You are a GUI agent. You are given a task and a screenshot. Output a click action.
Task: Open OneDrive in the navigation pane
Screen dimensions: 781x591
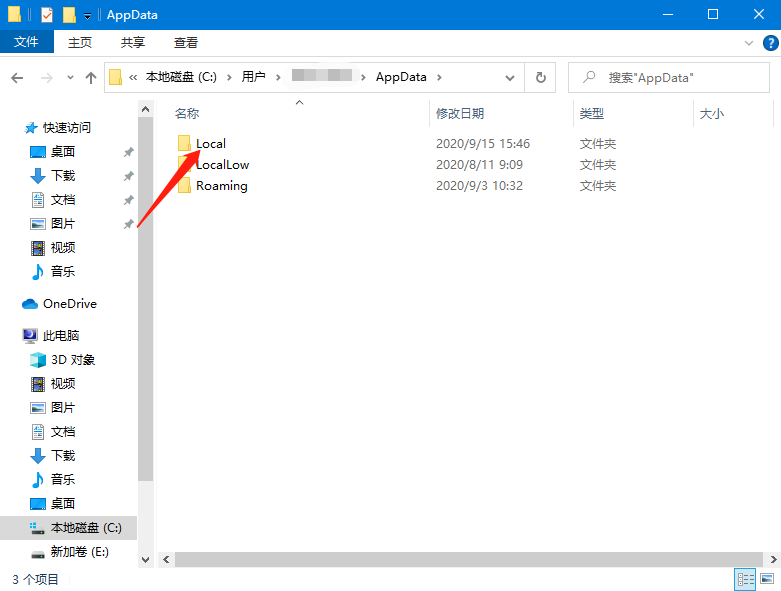70,304
